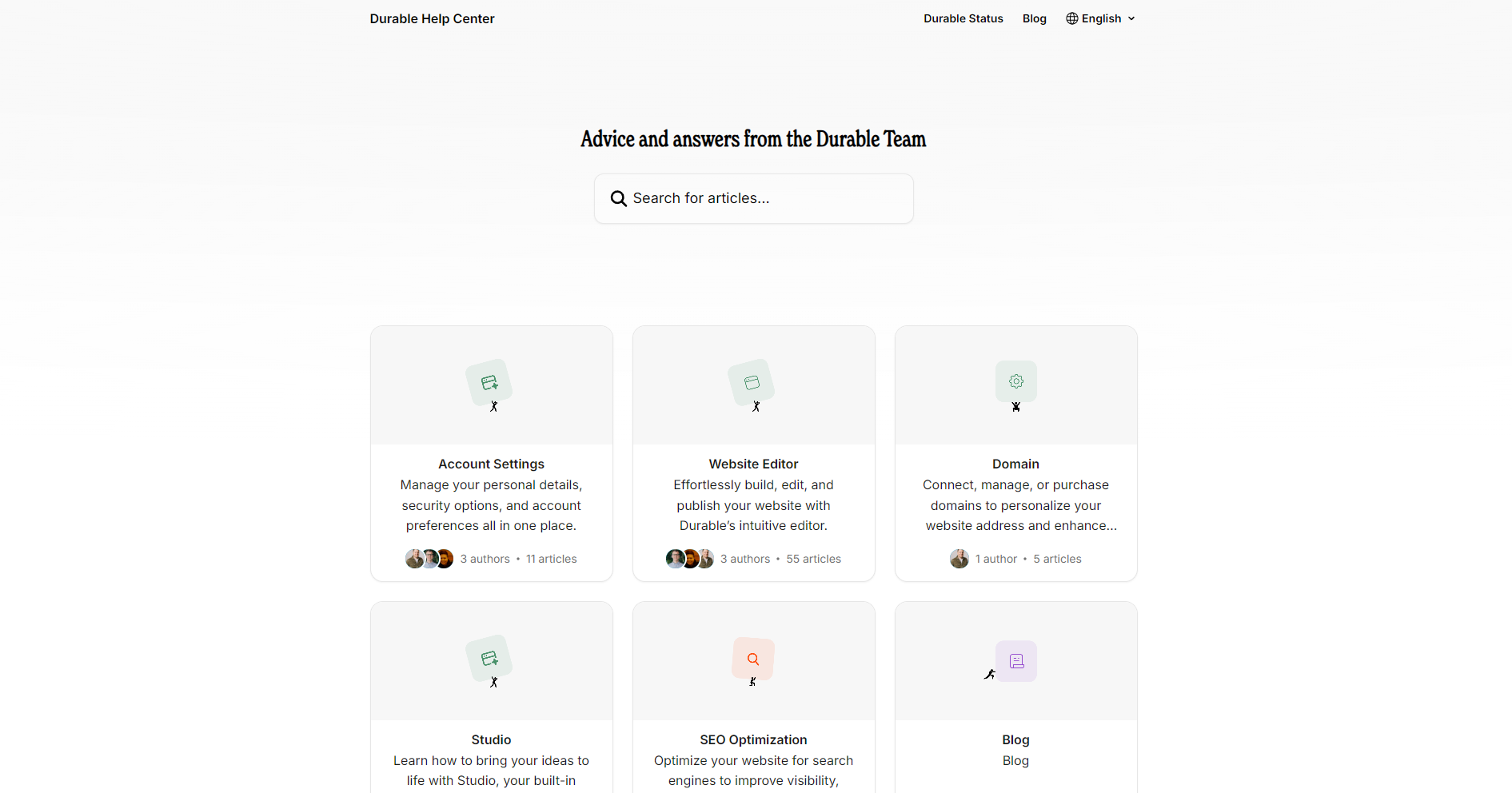Click the Studio card icon

(489, 658)
